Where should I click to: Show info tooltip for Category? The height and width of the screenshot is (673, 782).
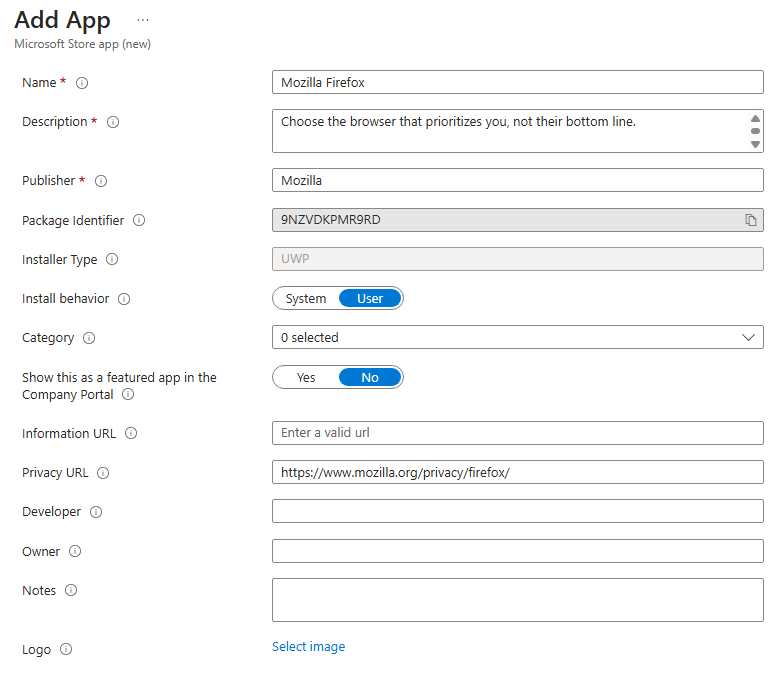[89, 338]
